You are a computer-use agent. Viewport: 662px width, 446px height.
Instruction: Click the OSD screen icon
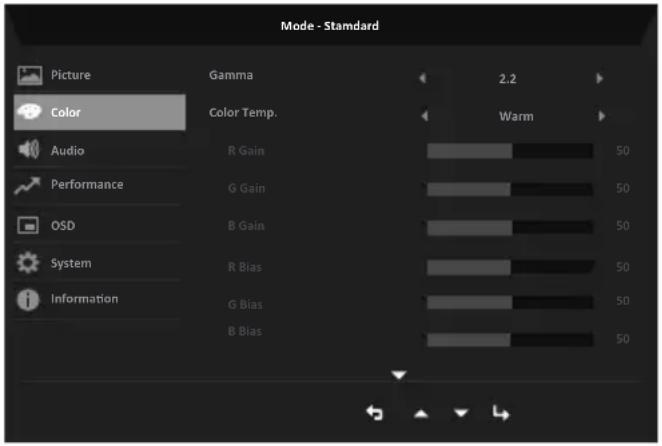(28, 225)
